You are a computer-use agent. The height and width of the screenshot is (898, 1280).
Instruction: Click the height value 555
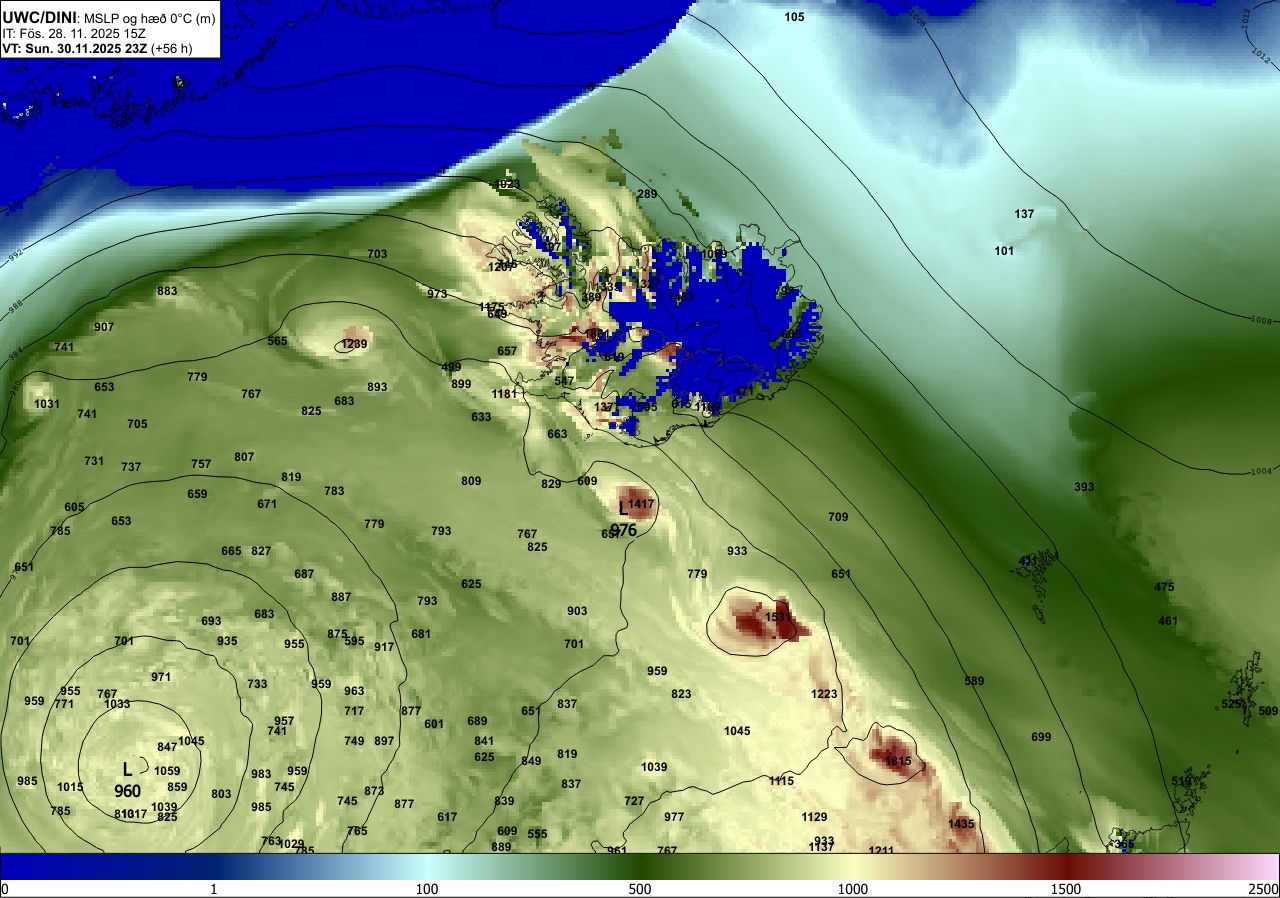point(537,834)
